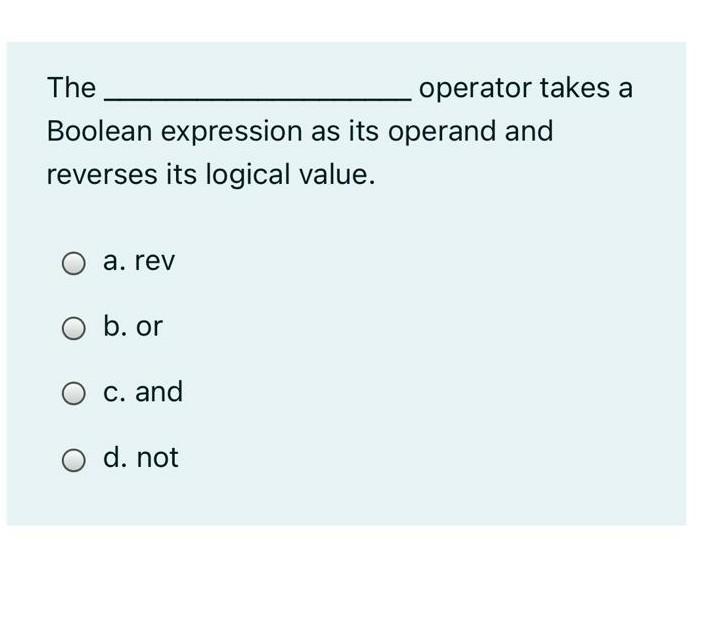Click the word 'Boolean' in the question

tap(100, 131)
